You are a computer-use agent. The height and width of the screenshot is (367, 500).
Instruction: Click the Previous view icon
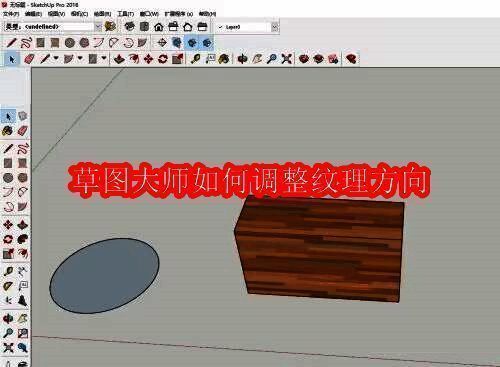pos(22,347)
